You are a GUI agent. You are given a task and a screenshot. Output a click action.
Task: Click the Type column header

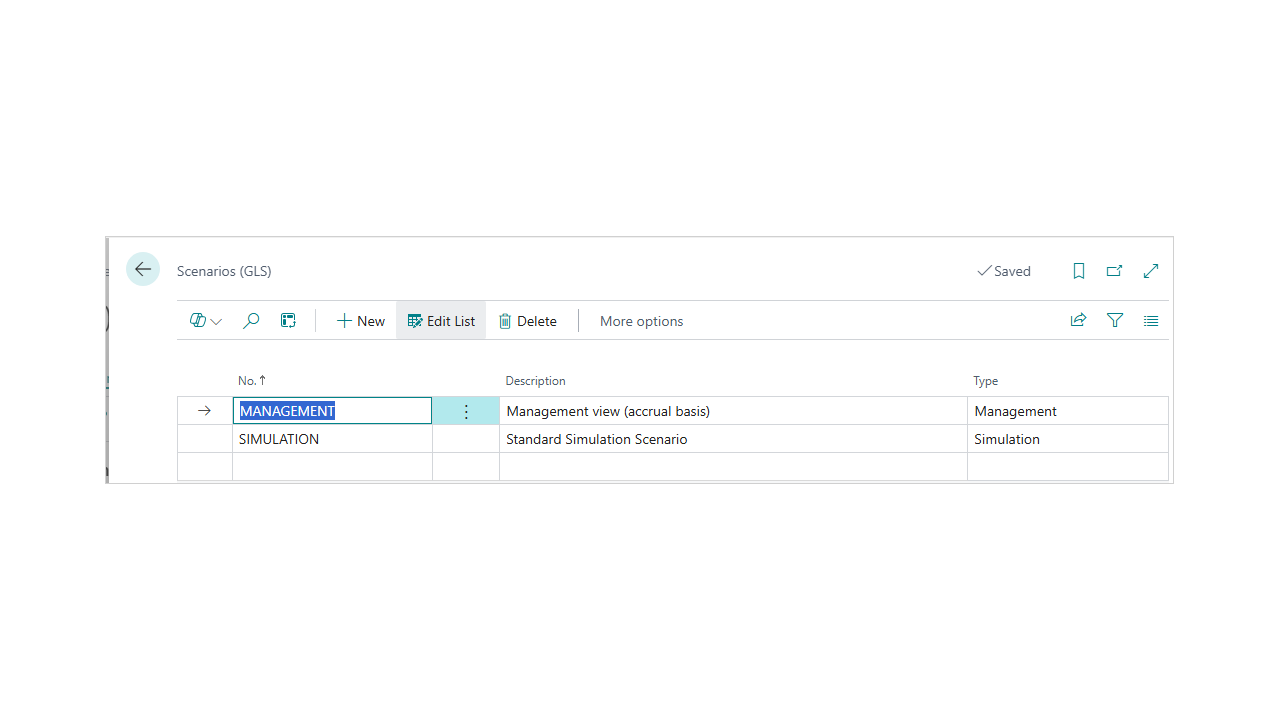tap(985, 381)
